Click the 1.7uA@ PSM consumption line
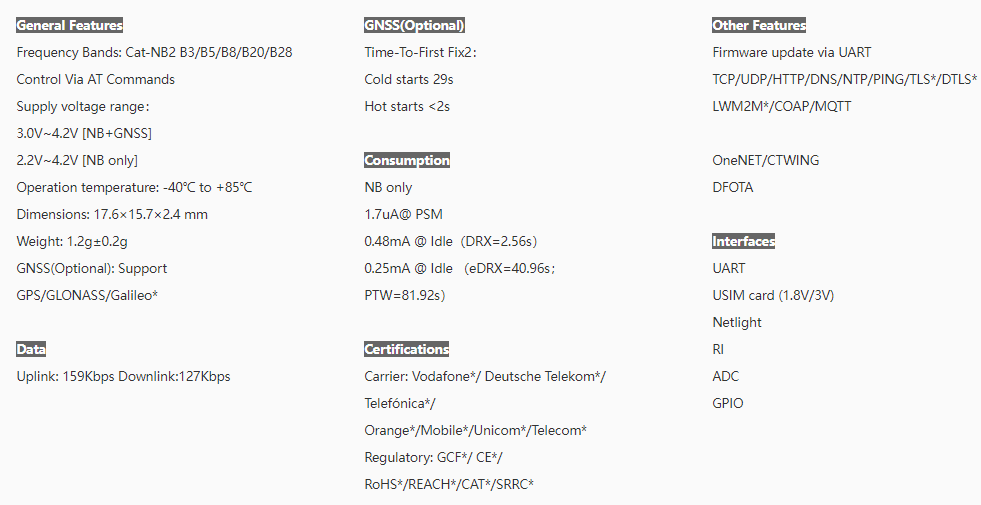This screenshot has height=505, width=981. point(404,215)
